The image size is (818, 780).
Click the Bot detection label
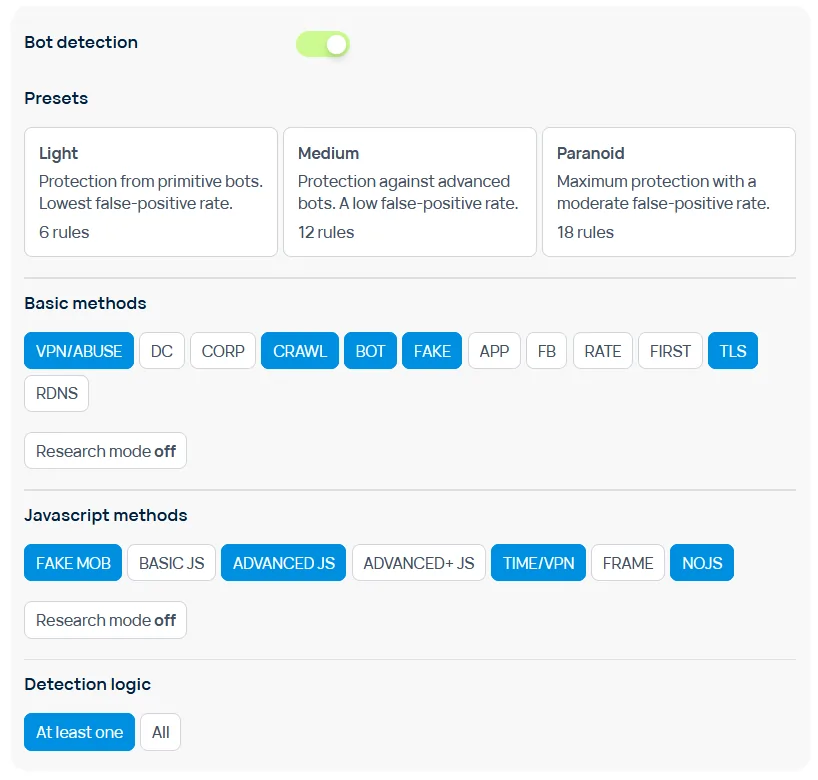coord(81,42)
